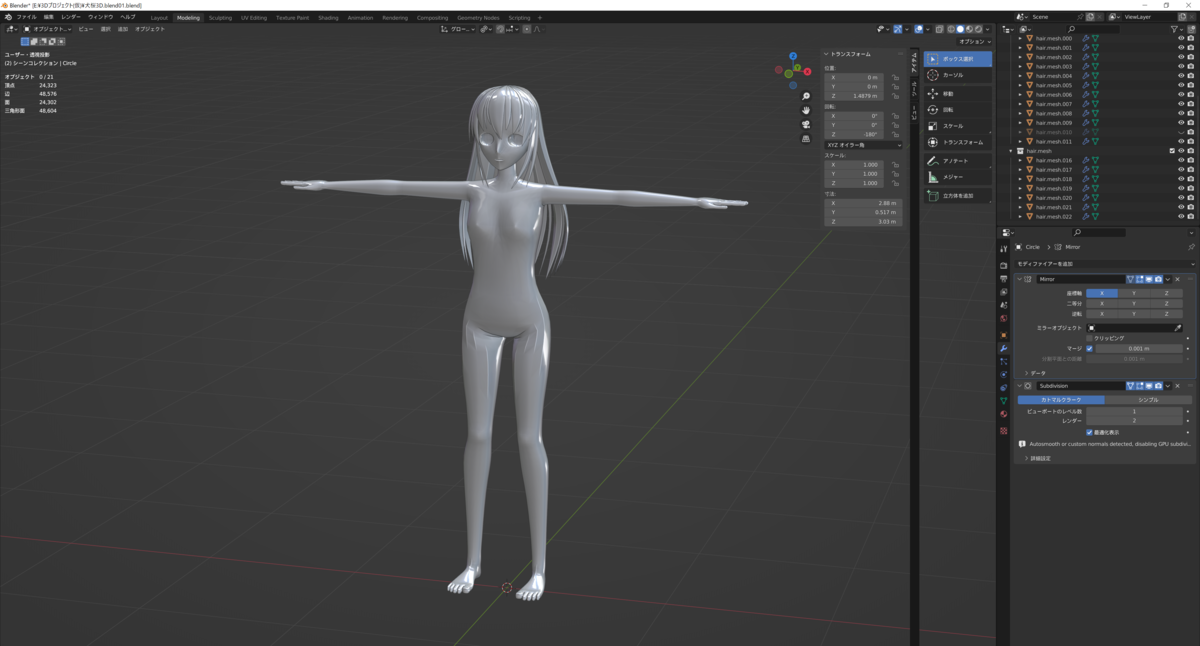Click the ビューポートのレベル数 value field

click(1134, 411)
